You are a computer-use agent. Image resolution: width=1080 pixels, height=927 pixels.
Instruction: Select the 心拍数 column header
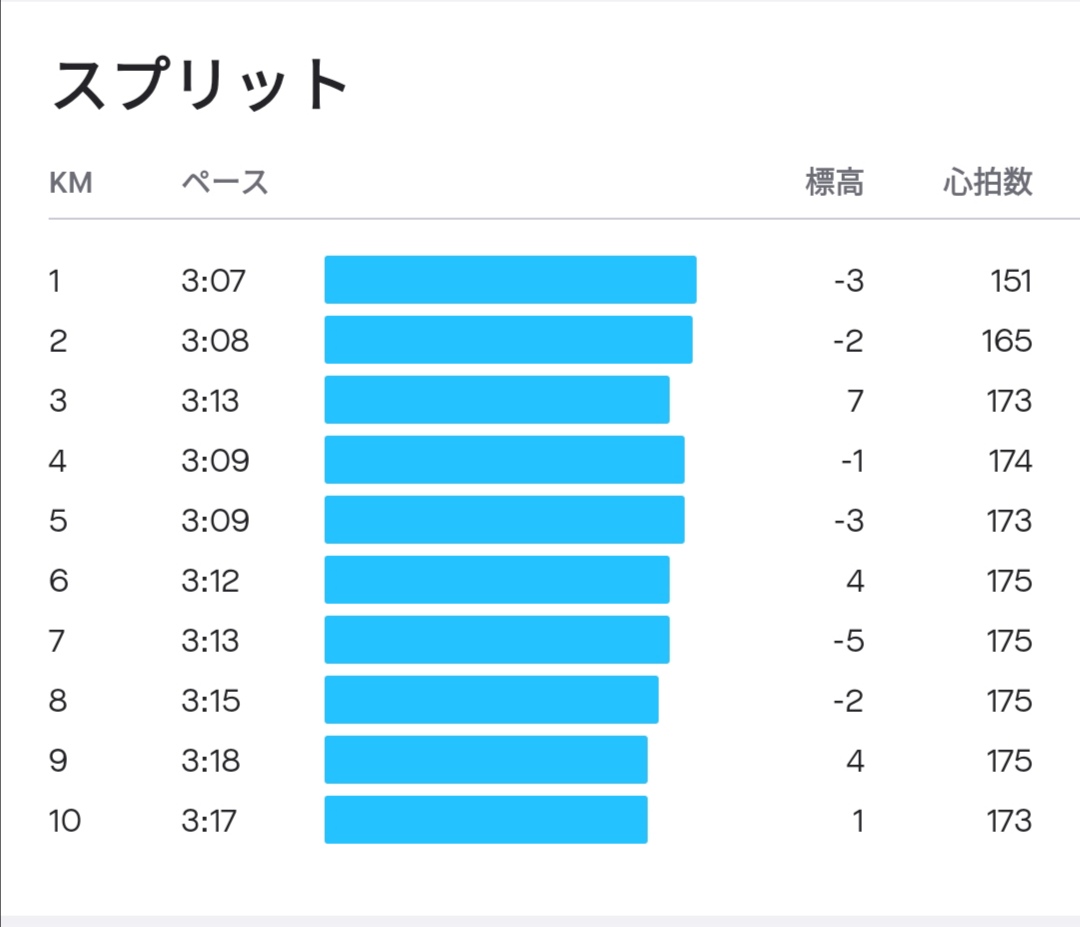click(987, 184)
